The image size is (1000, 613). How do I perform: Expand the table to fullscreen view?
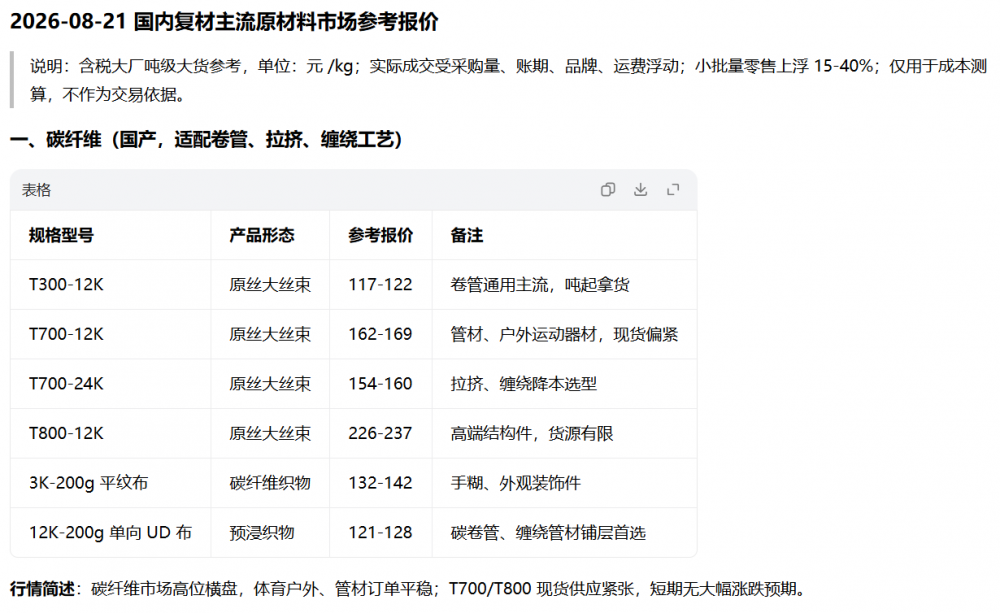pos(673,189)
